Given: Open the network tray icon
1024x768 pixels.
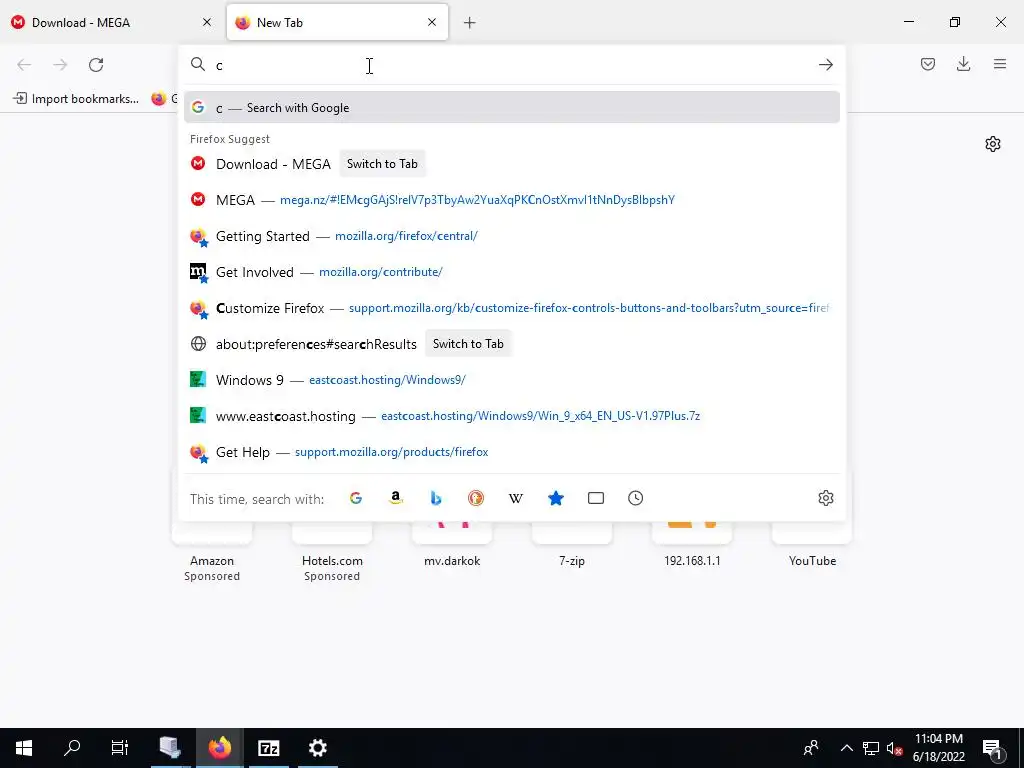Looking at the screenshot, I should click(871, 748).
